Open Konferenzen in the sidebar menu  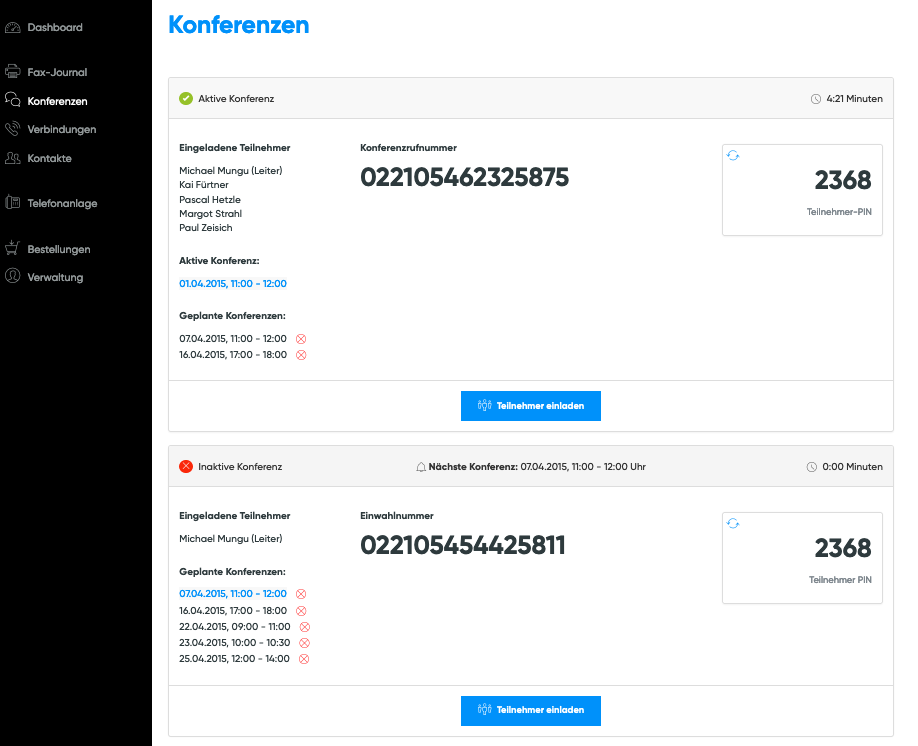[x=57, y=101]
